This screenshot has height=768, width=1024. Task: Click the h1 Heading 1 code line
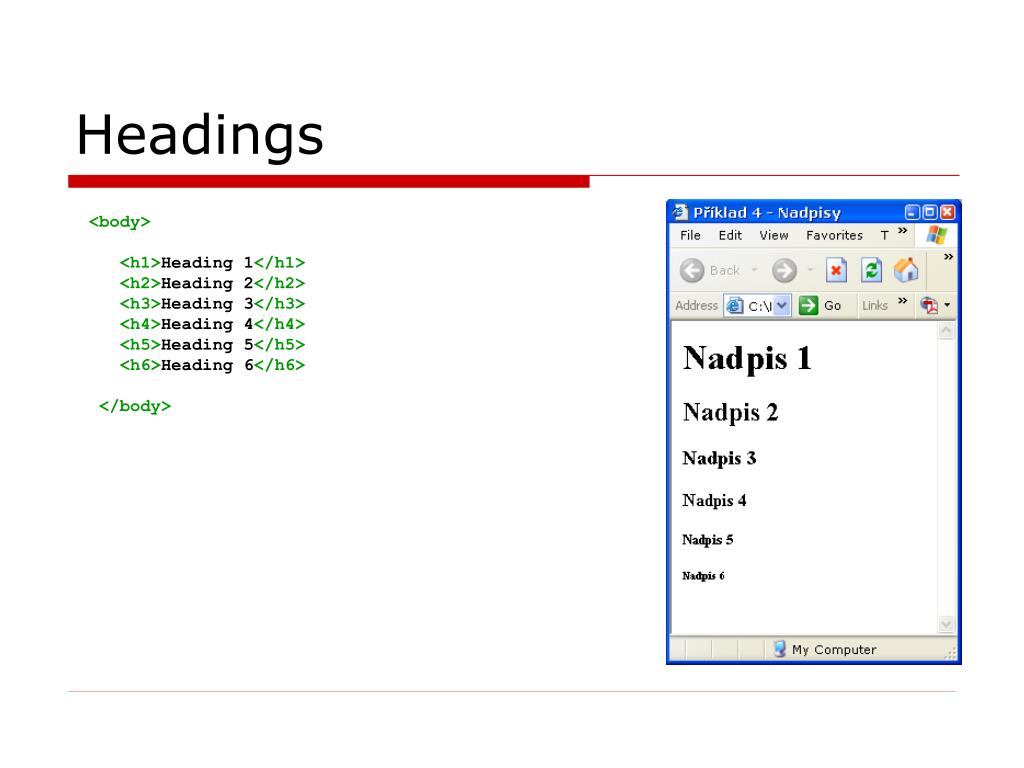point(212,263)
